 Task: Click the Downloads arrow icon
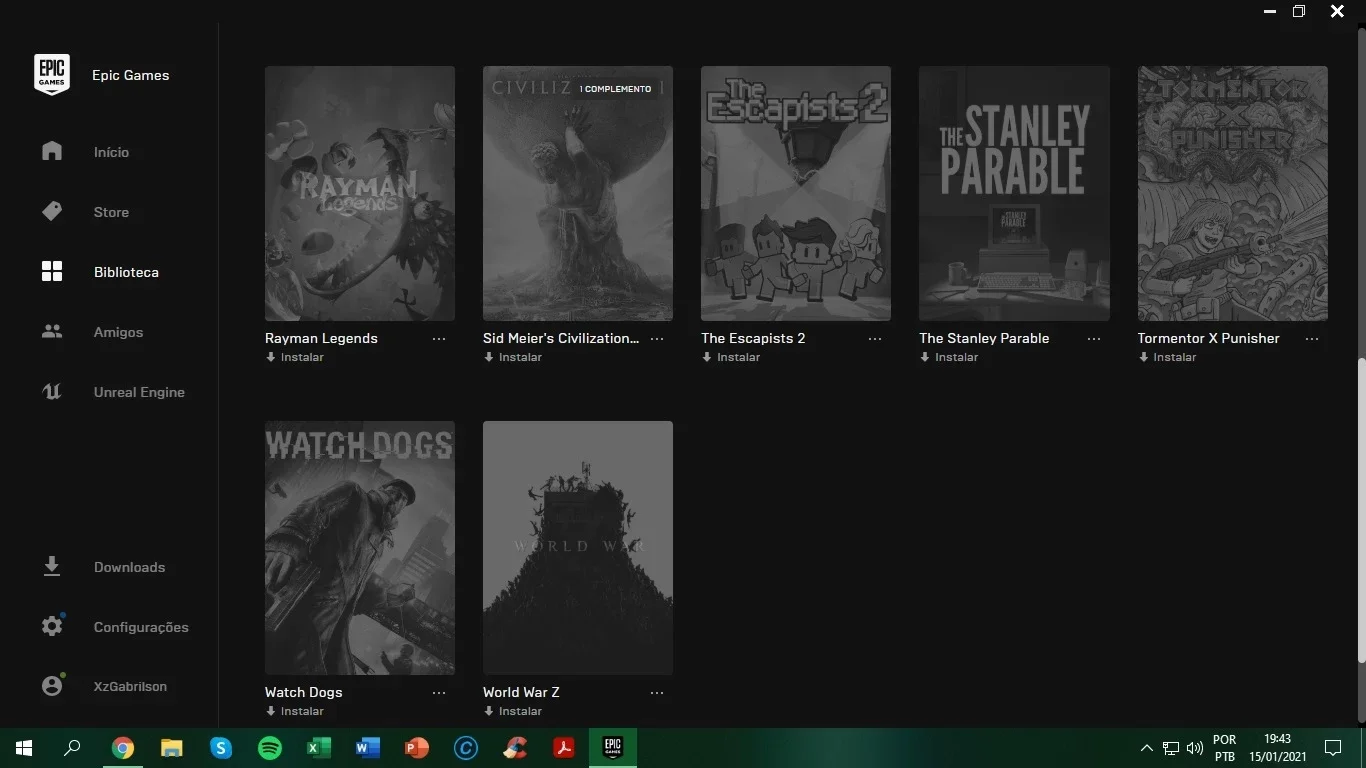pyautogui.click(x=52, y=567)
